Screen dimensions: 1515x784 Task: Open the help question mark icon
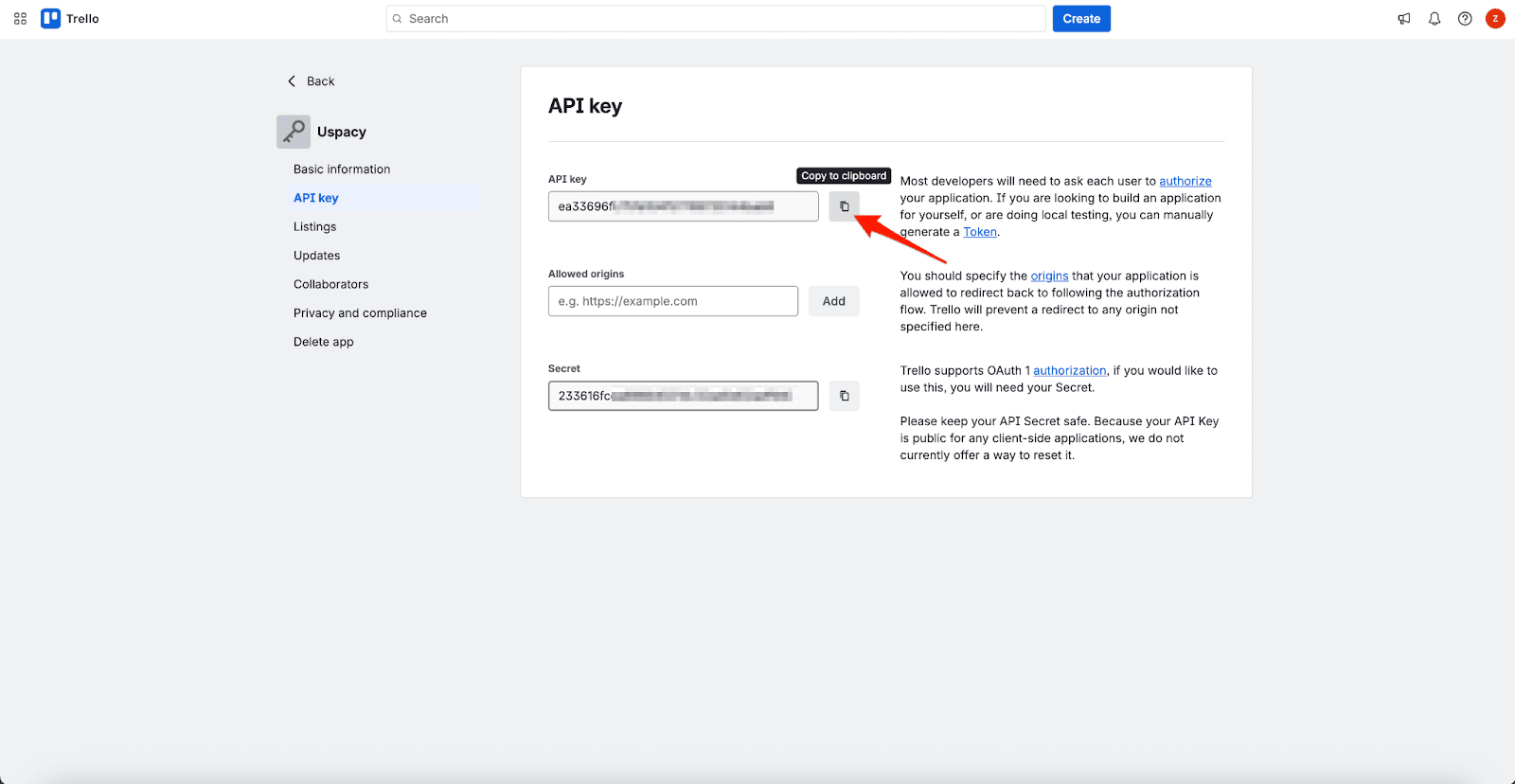click(x=1465, y=19)
